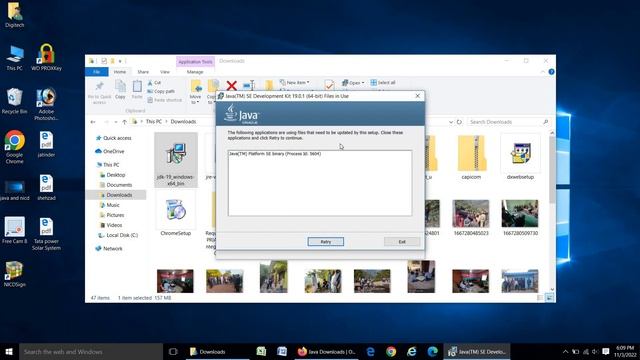Open the Manage tab under Application Tools
Image resolution: width=640 pixels, height=360 pixels.
(x=195, y=72)
